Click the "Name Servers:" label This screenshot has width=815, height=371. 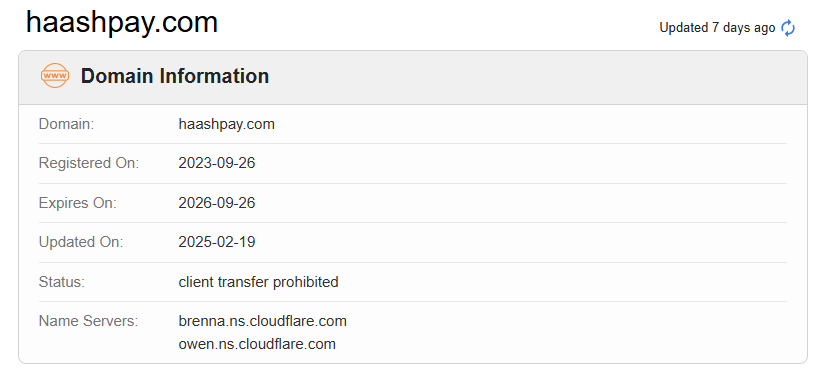coord(88,321)
